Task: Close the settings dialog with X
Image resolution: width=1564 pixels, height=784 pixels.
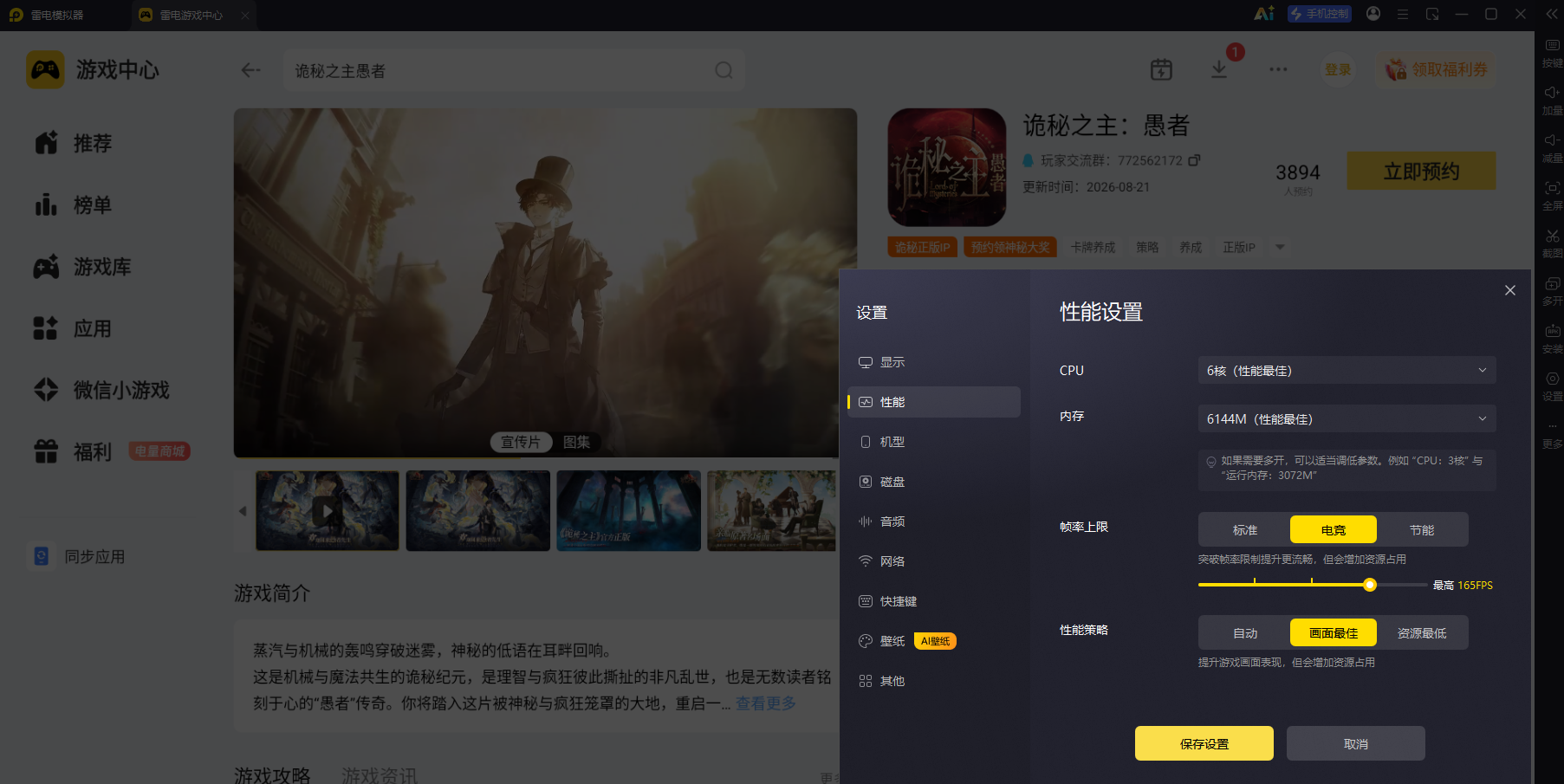Action: tap(1510, 290)
